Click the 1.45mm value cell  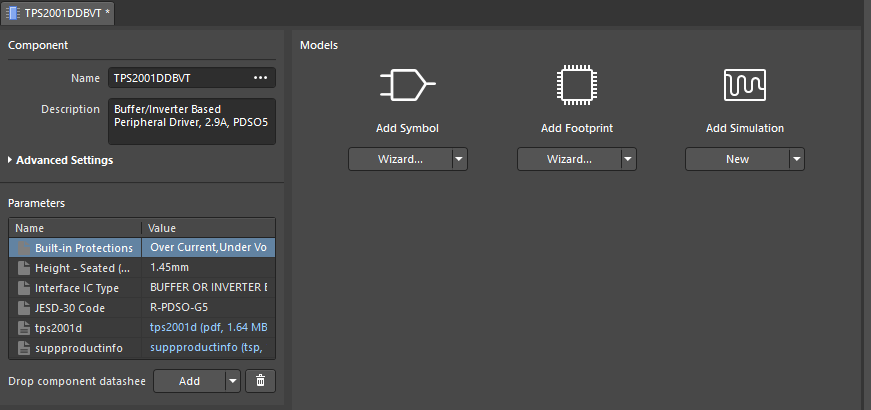(208, 267)
